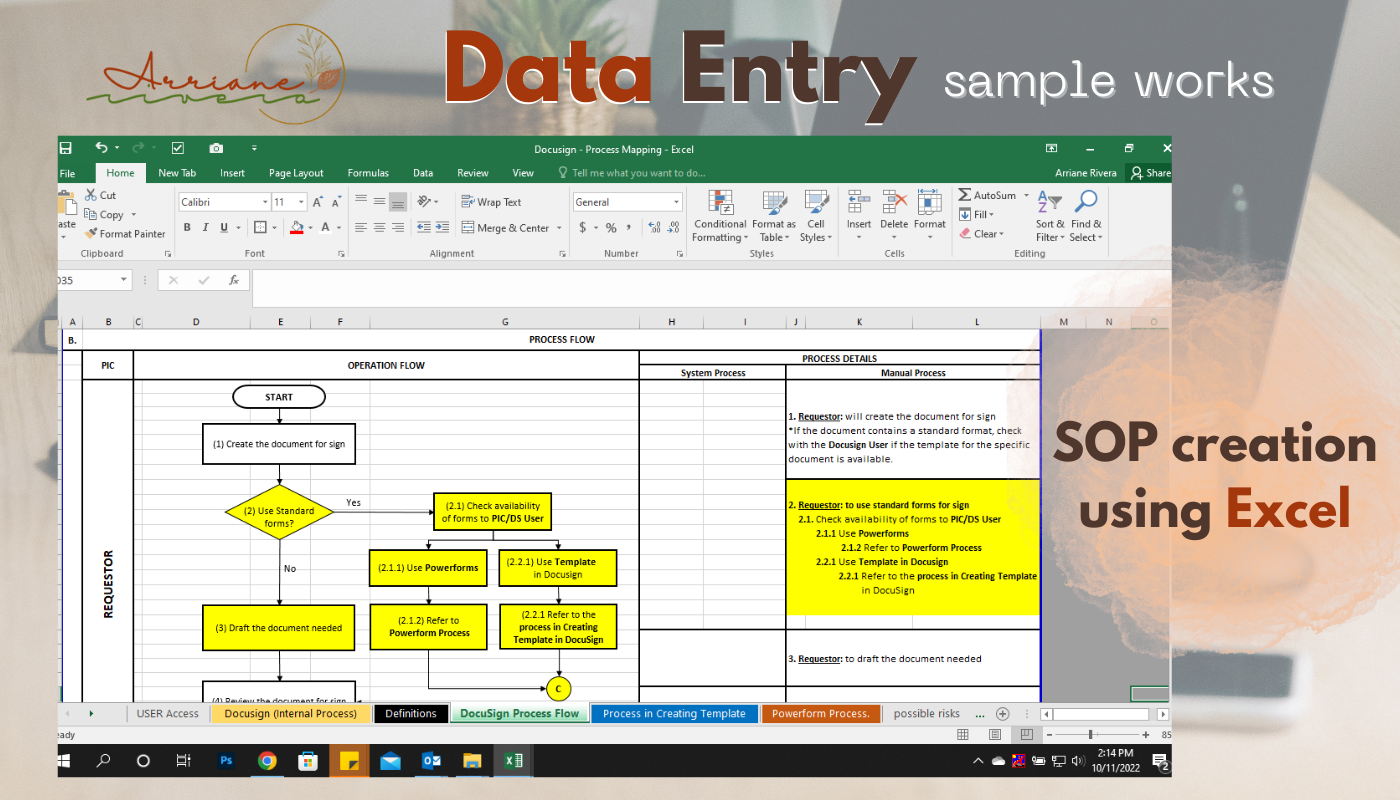Toggle the checkmark icon in quick access toolbar
1400x800 pixels.
[x=178, y=148]
